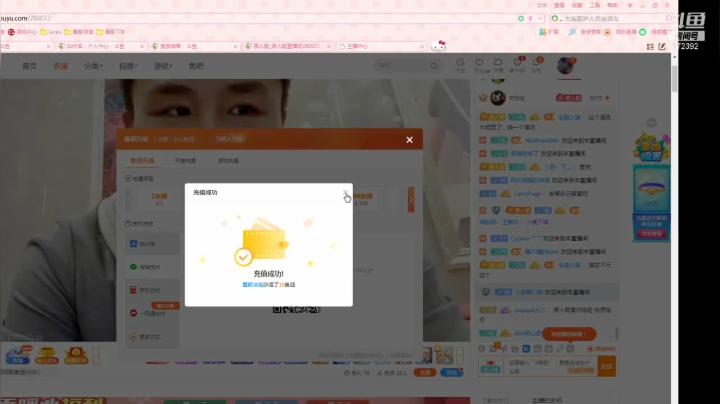The height and width of the screenshot is (404, 720).
Task: Click the site search input field
Action: pyautogui.click(x=402, y=66)
